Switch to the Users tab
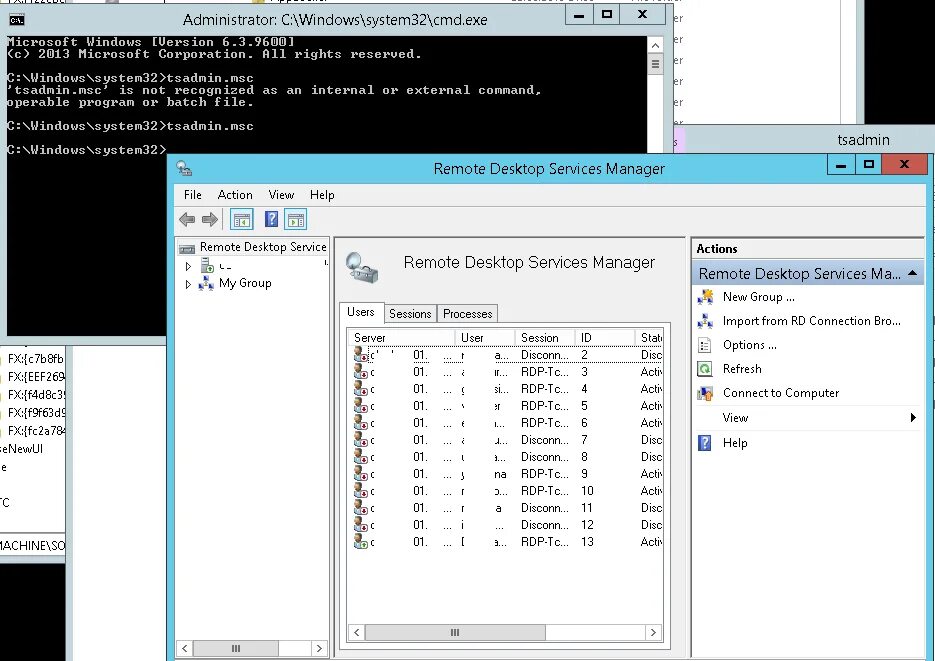This screenshot has width=935, height=661. pyautogui.click(x=361, y=312)
